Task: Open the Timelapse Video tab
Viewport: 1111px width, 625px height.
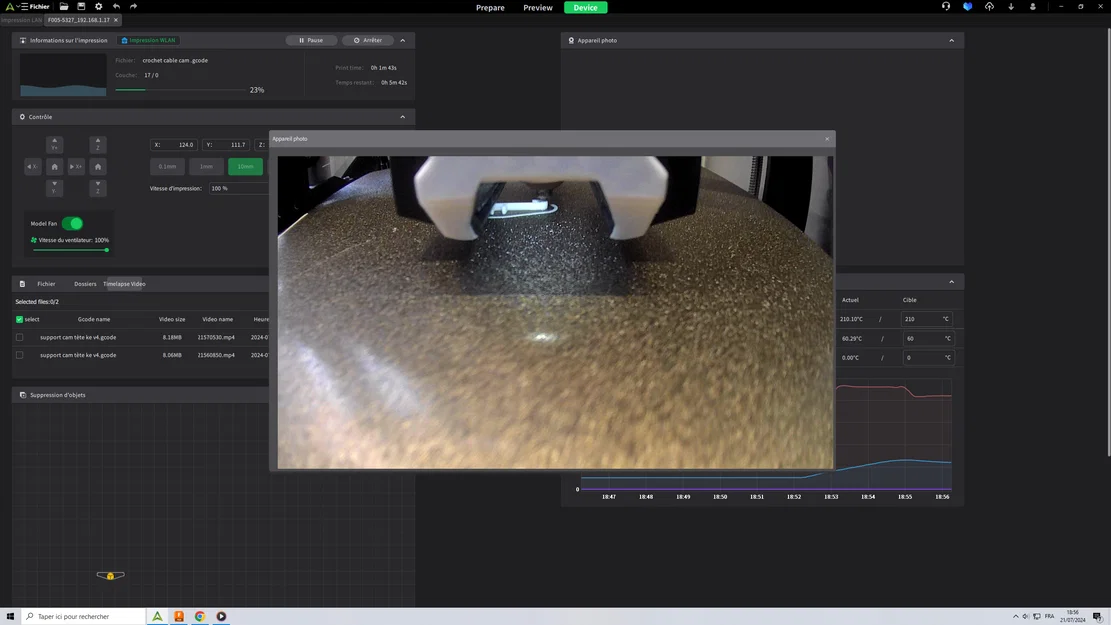Action: tap(123, 284)
